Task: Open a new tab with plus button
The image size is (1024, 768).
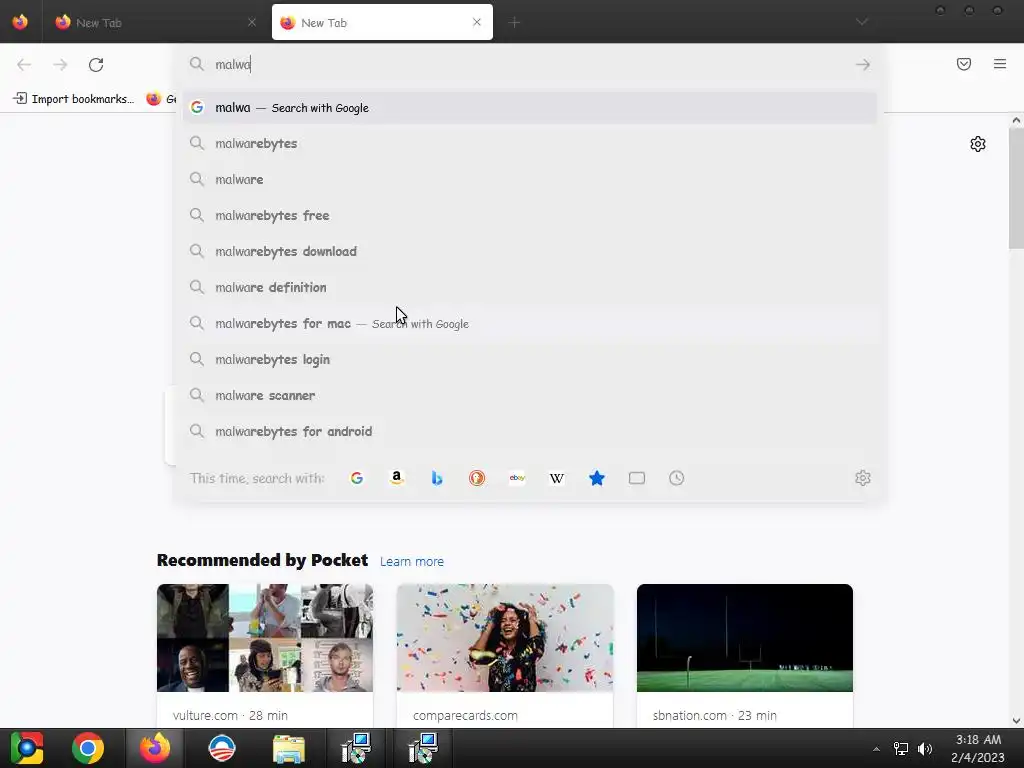Action: [515, 22]
